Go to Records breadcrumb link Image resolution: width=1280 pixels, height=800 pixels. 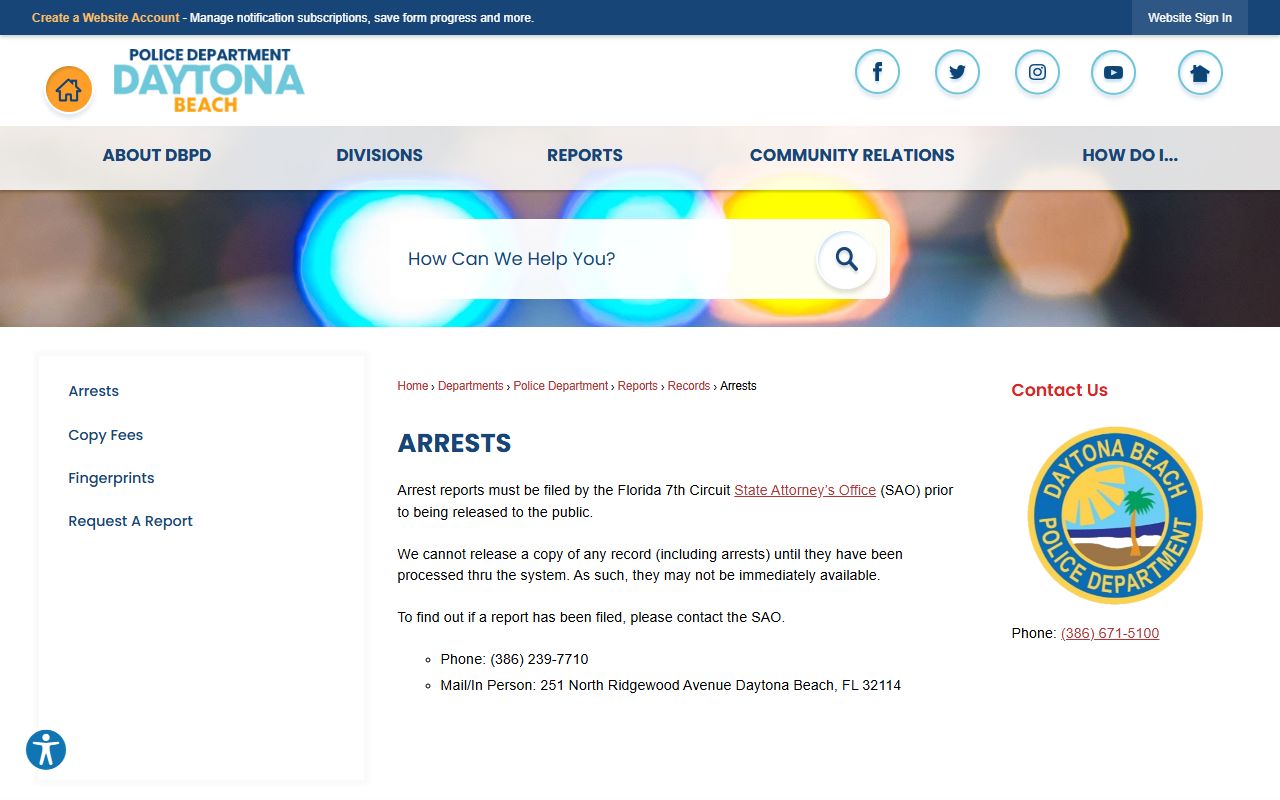coord(689,386)
